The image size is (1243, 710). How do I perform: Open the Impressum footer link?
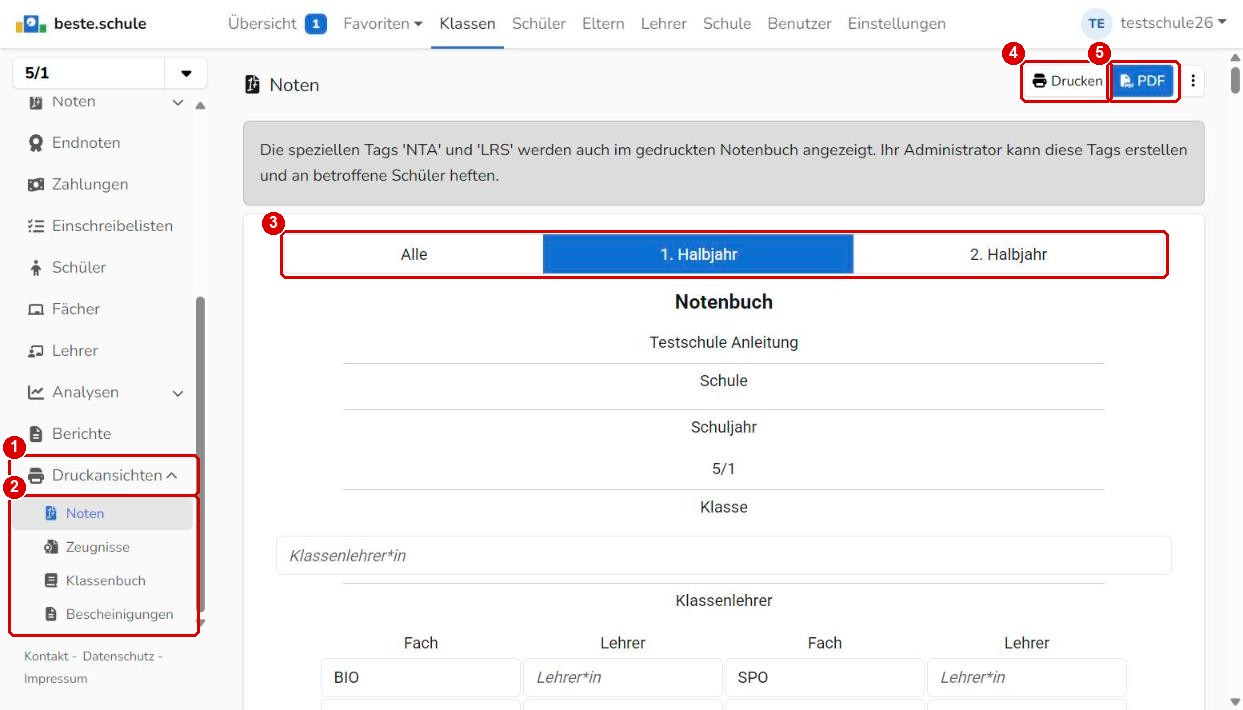coord(56,679)
